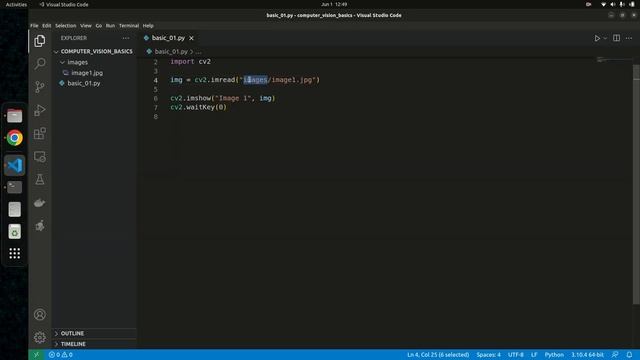Open the Terminal menu
The width and height of the screenshot is (640, 360).
point(129,25)
